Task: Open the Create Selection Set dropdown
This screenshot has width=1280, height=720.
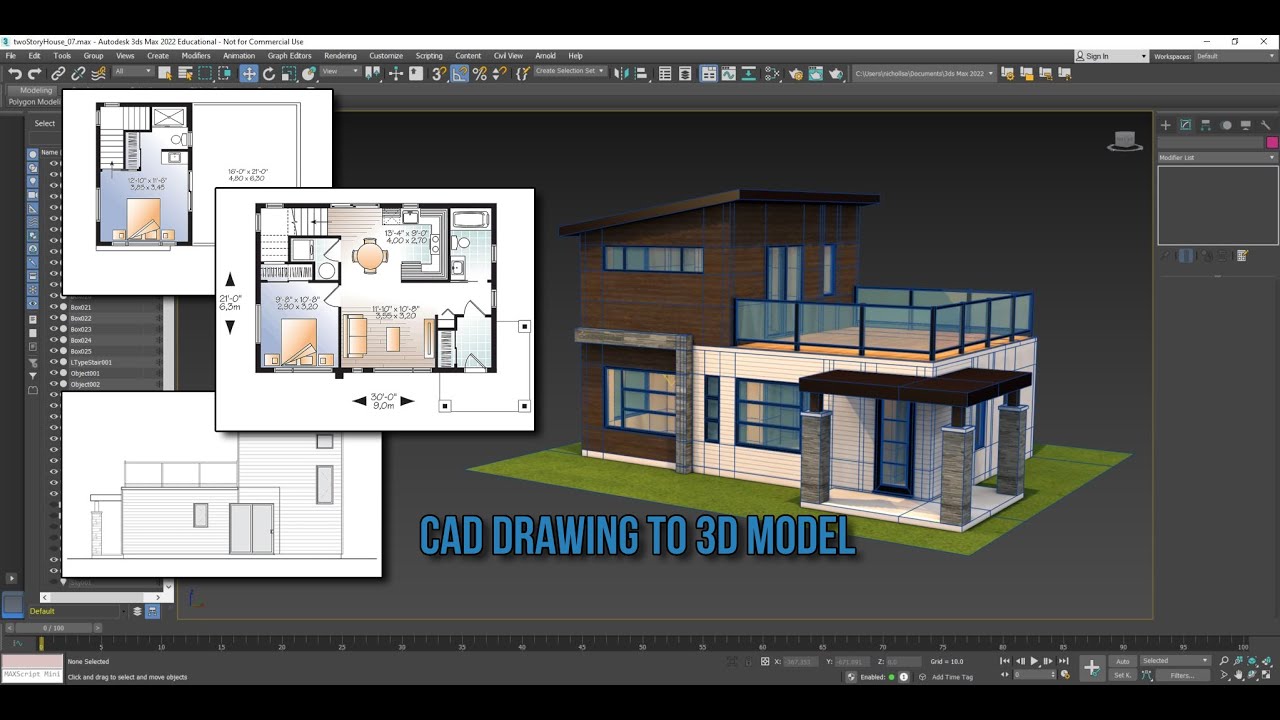Action: click(x=570, y=72)
